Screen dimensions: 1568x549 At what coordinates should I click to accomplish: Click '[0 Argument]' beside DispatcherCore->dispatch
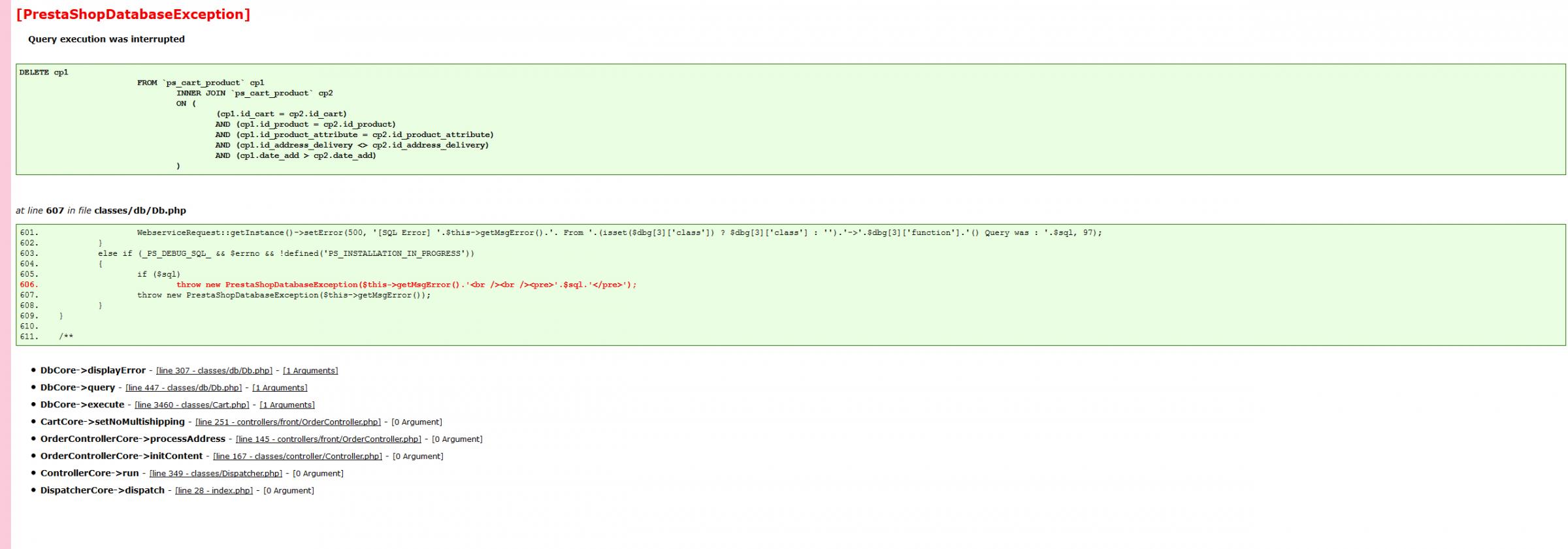289,490
